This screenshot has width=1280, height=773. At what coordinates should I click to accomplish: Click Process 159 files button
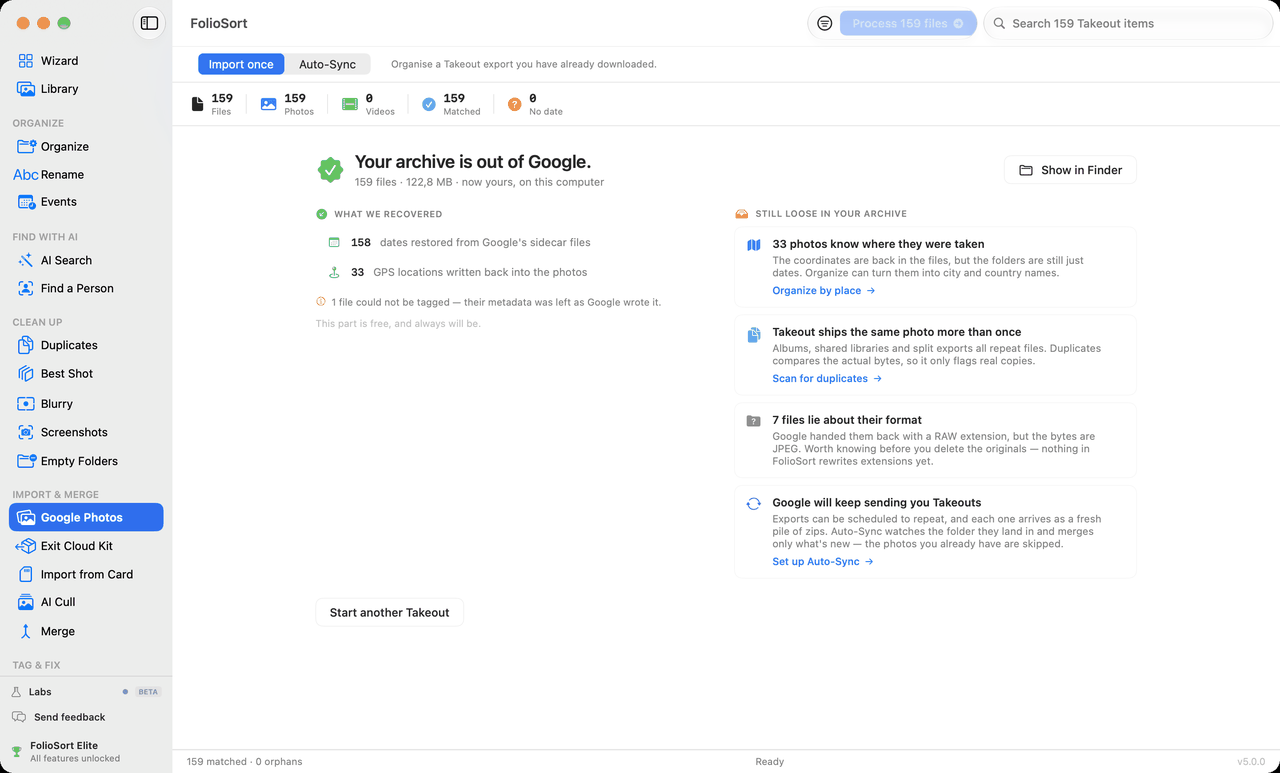coord(908,23)
